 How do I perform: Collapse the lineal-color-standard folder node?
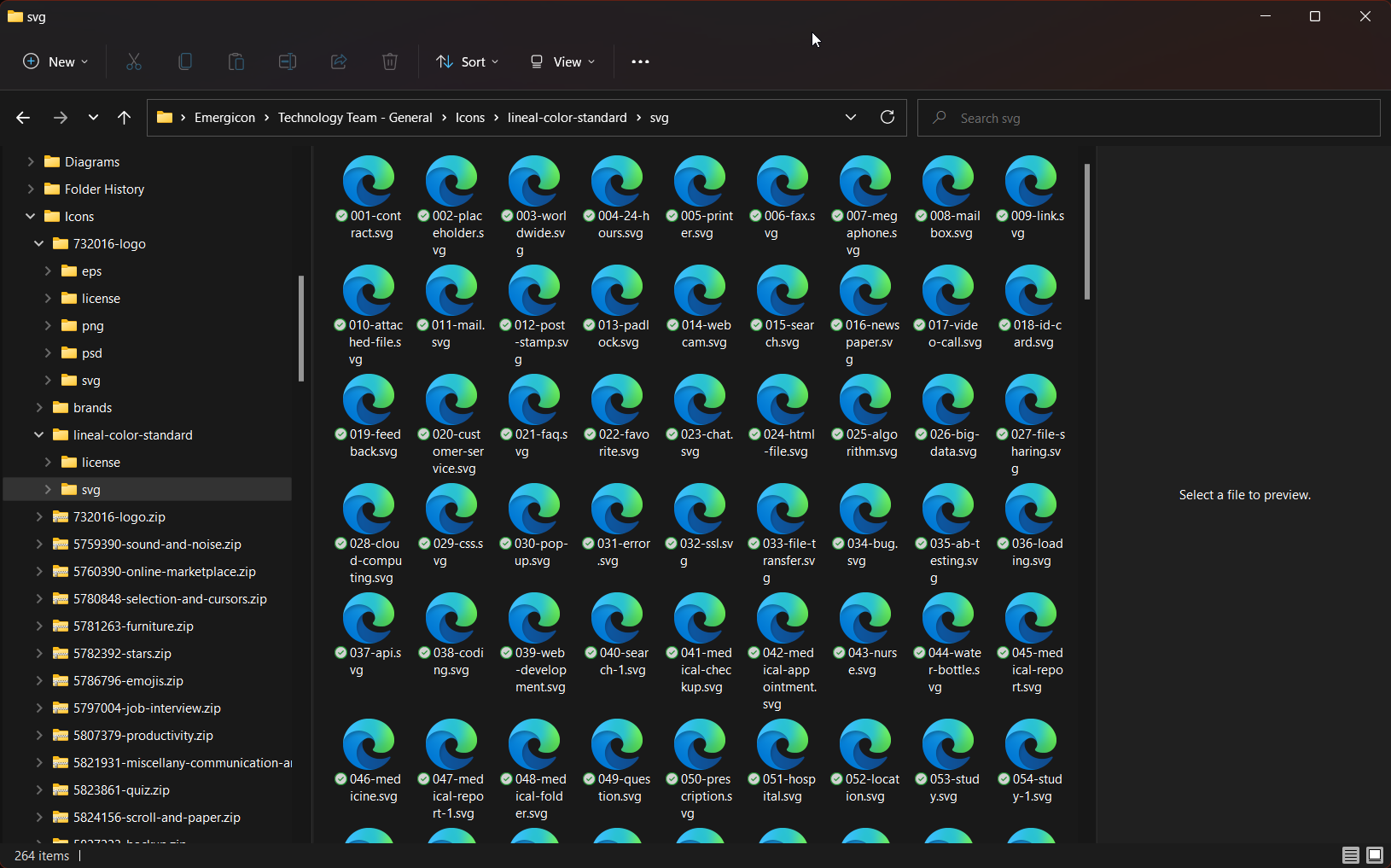(x=39, y=434)
